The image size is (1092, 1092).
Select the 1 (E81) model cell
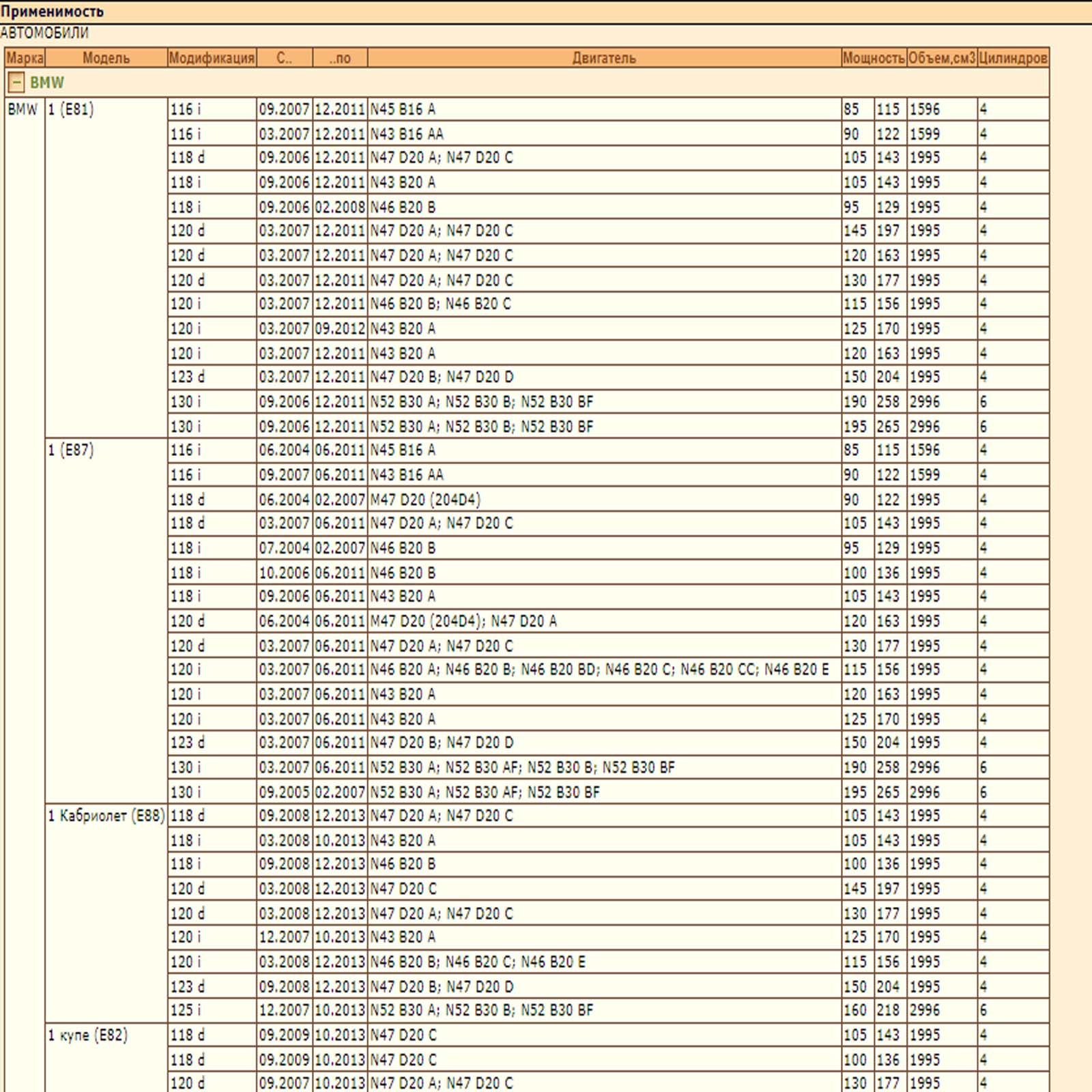pyautogui.click(x=71, y=109)
